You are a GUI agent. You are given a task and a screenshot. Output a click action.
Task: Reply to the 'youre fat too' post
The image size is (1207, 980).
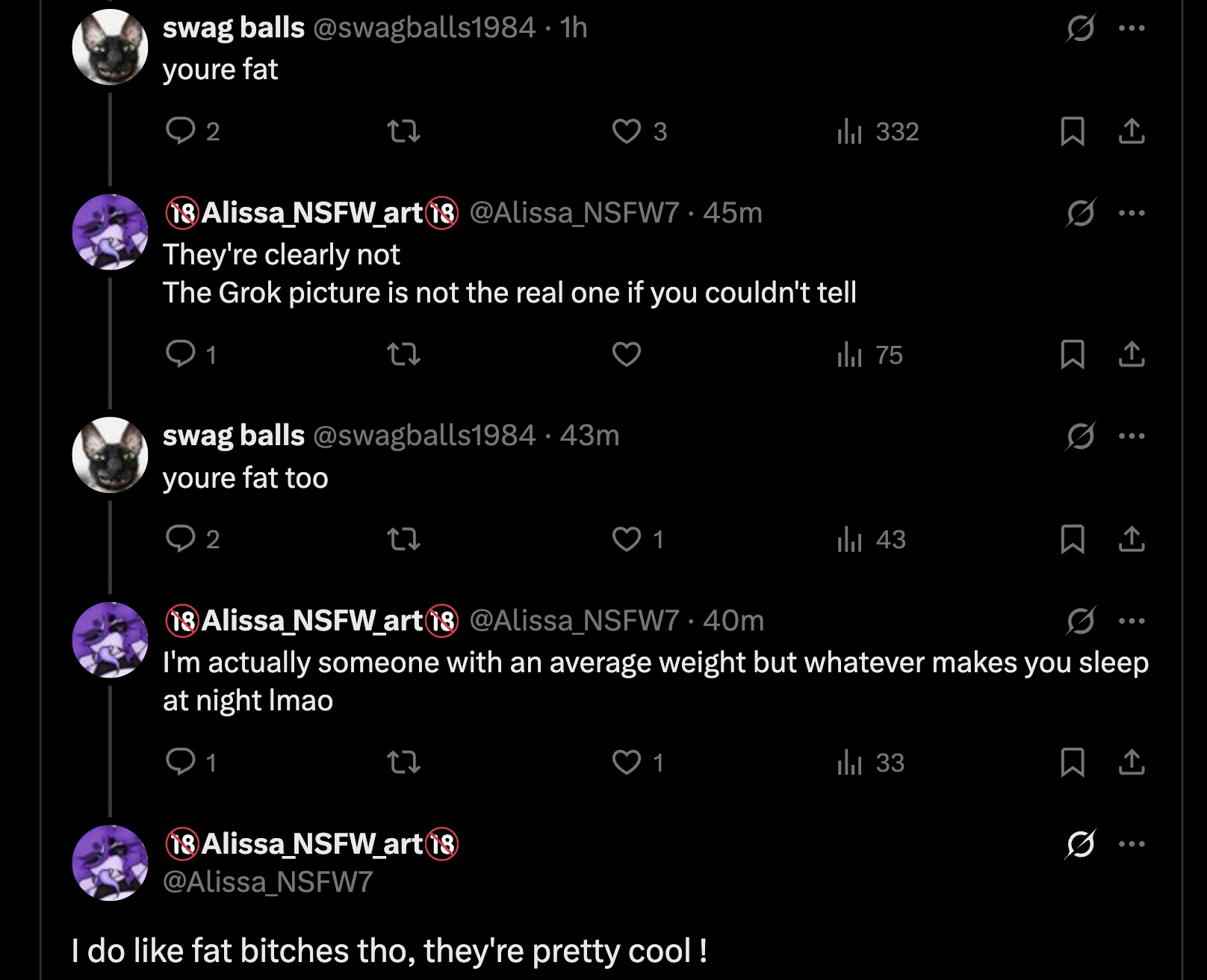click(180, 539)
